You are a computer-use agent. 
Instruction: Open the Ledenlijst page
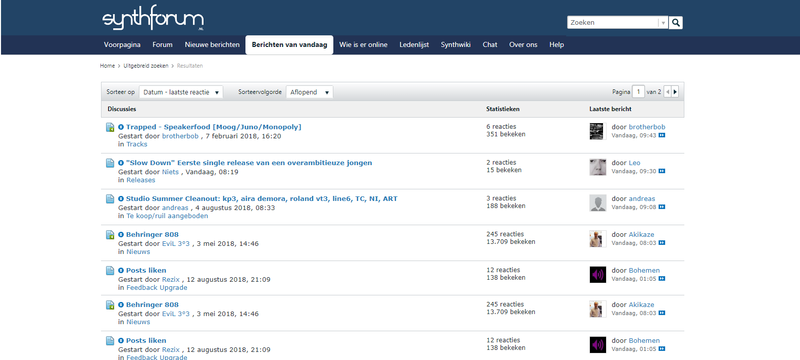pos(414,45)
